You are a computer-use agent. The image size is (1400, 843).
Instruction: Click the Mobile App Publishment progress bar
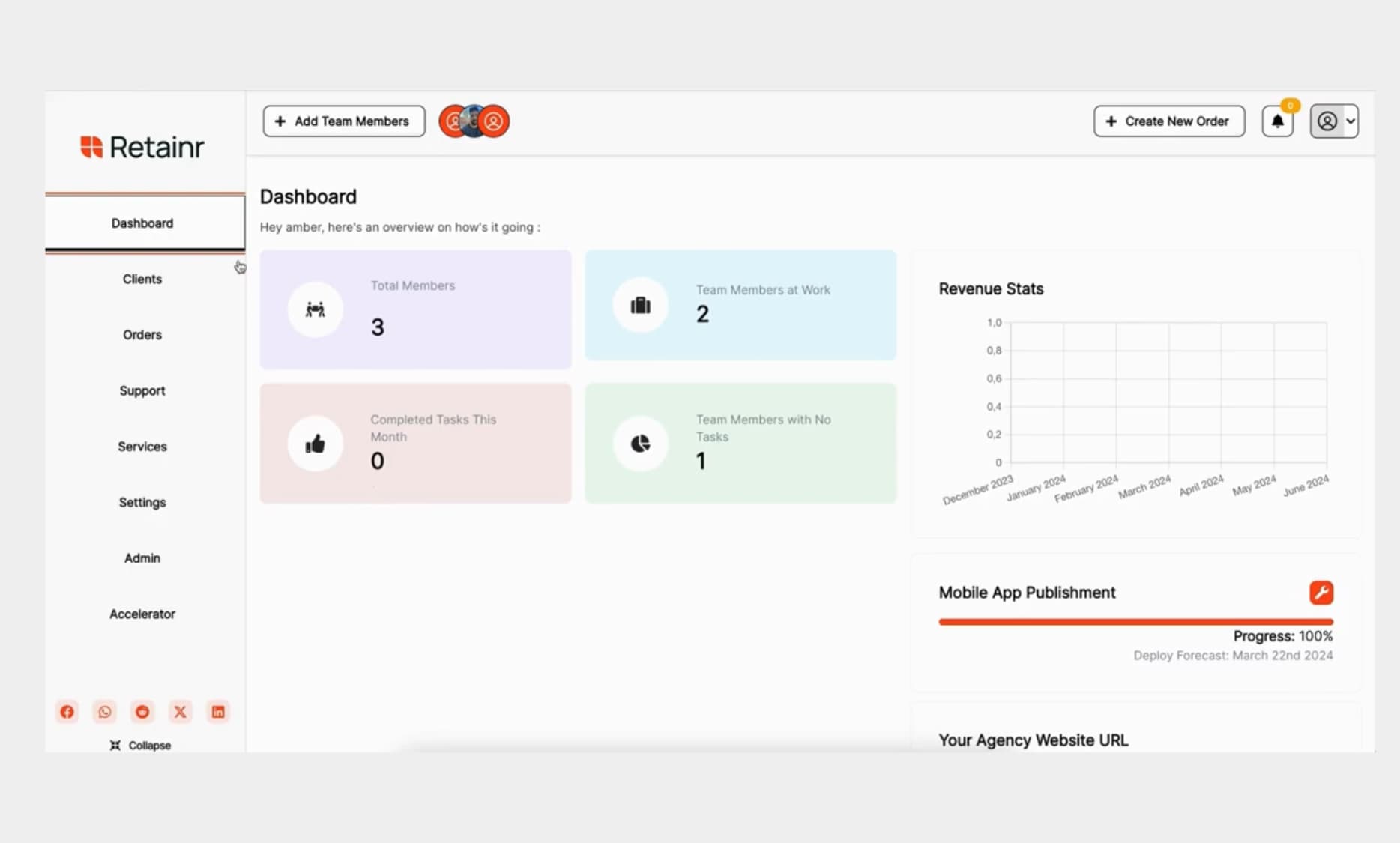click(1136, 621)
